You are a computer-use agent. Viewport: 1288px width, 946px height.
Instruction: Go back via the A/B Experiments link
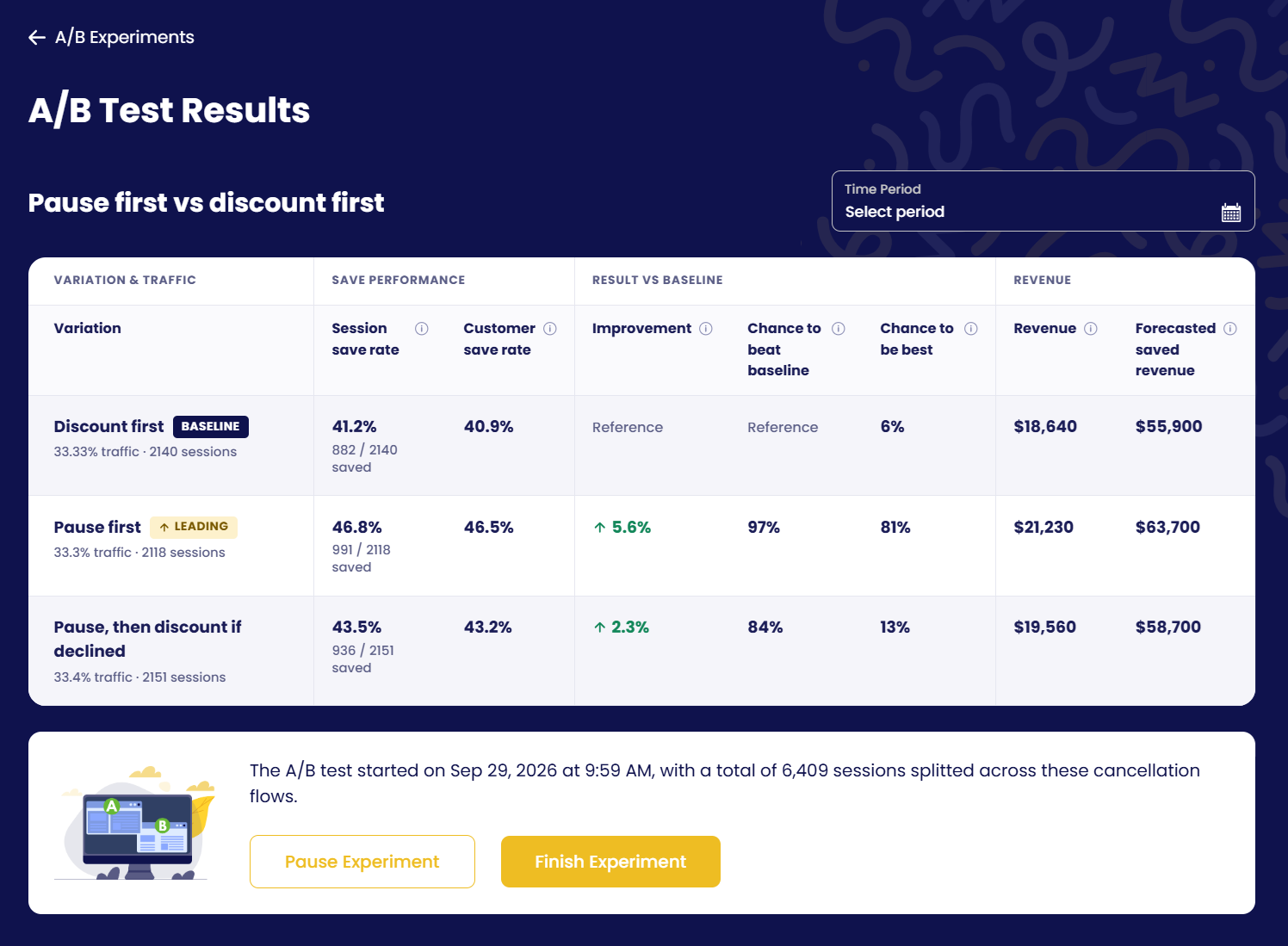pyautogui.click(x=125, y=37)
